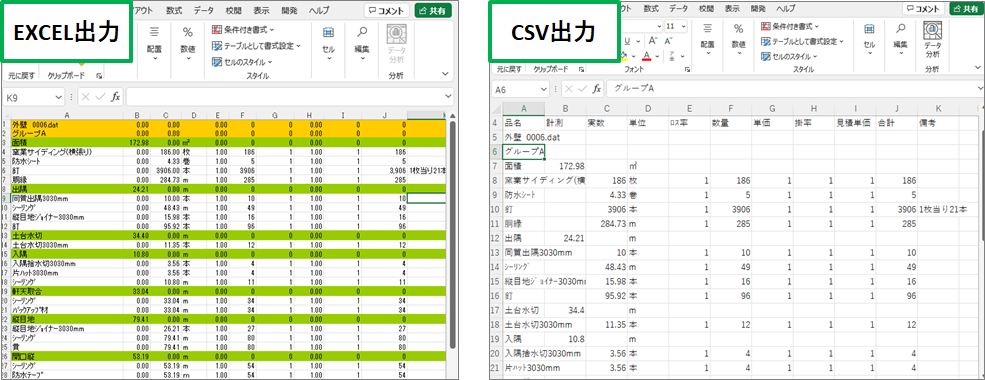The image size is (985, 380).
Task: Collapse the ribbon in EXCEL出力 window
Action: (x=445, y=75)
